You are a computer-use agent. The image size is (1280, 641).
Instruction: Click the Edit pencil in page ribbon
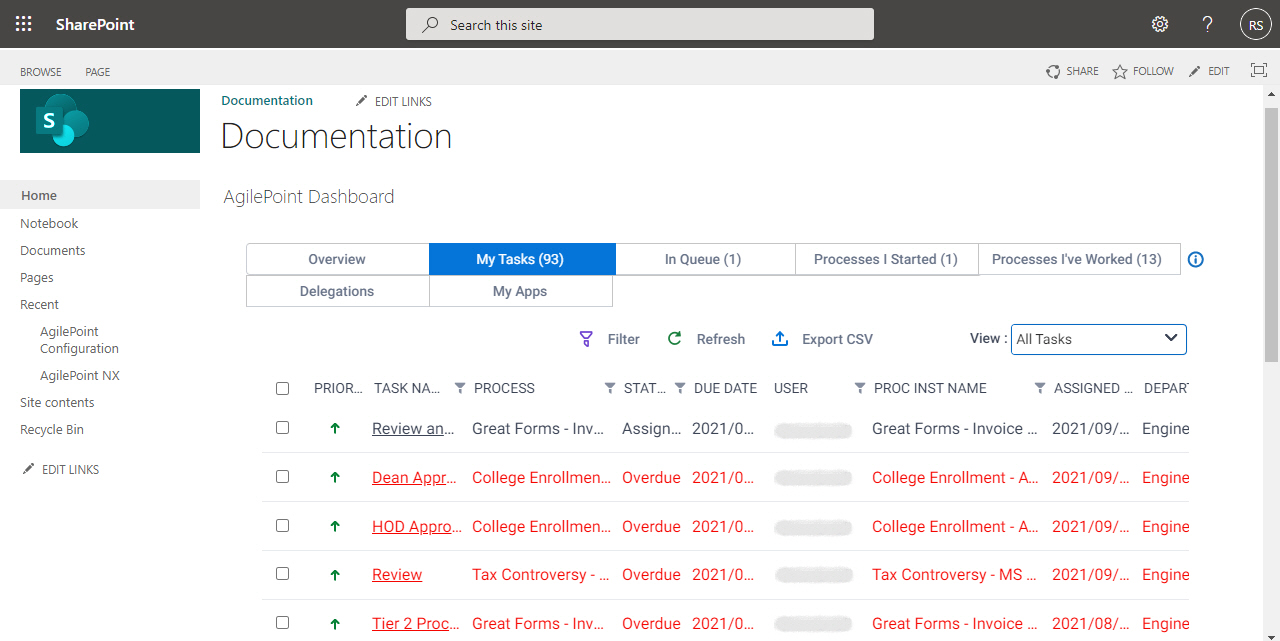[1195, 71]
